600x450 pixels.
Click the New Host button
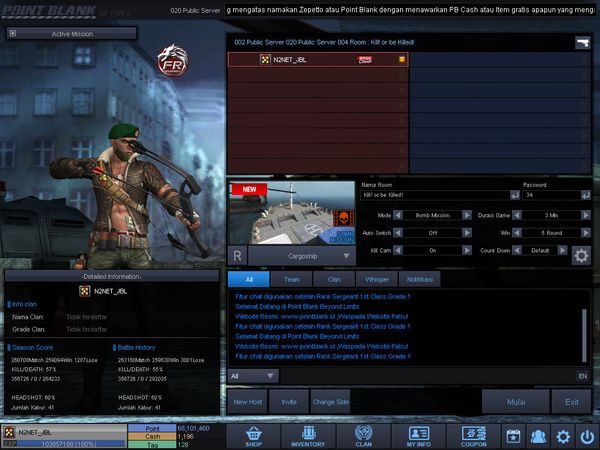tap(248, 402)
